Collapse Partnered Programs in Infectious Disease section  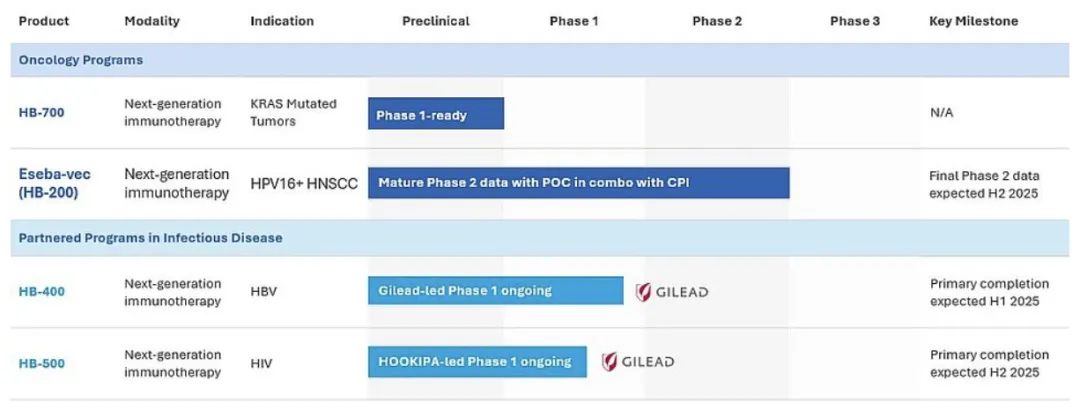click(x=150, y=238)
